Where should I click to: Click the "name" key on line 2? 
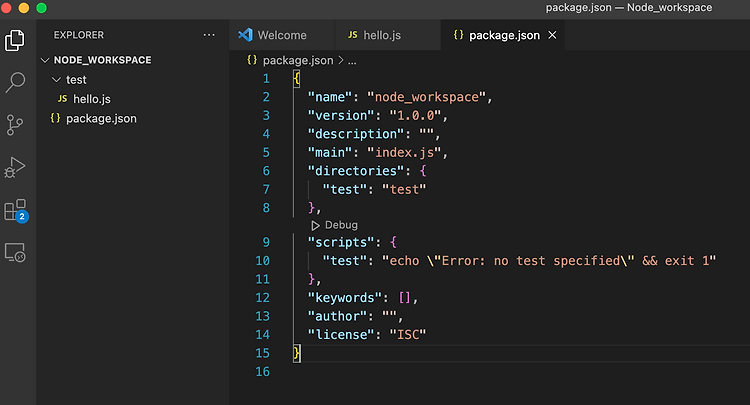coord(330,97)
